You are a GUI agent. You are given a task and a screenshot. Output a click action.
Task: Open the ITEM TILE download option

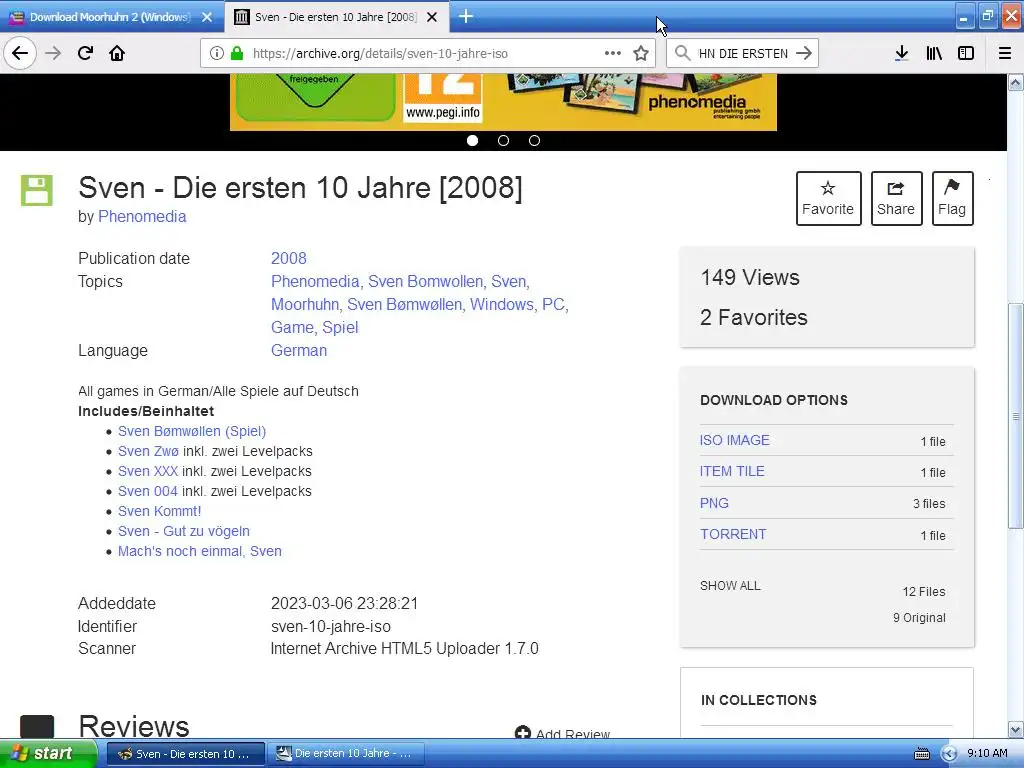[x=732, y=471]
